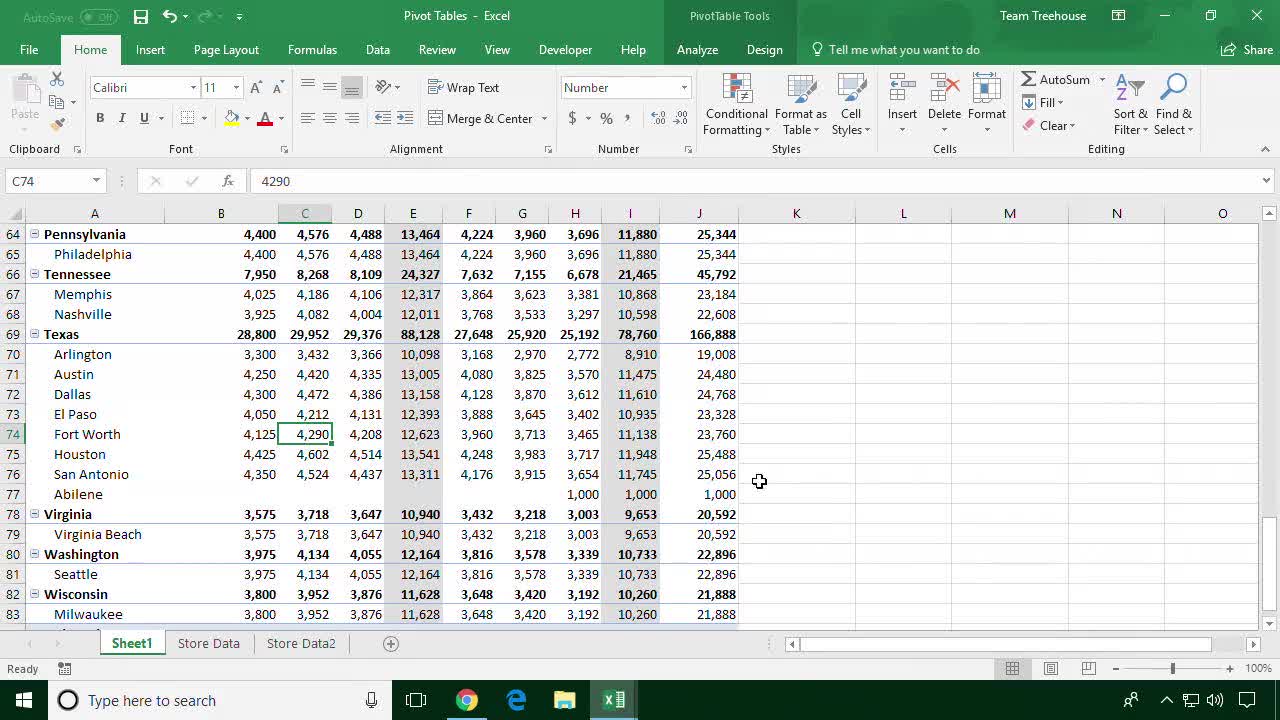Click the Tell me what you want search box
This screenshot has width=1280, height=720.
pyautogui.click(x=895, y=50)
